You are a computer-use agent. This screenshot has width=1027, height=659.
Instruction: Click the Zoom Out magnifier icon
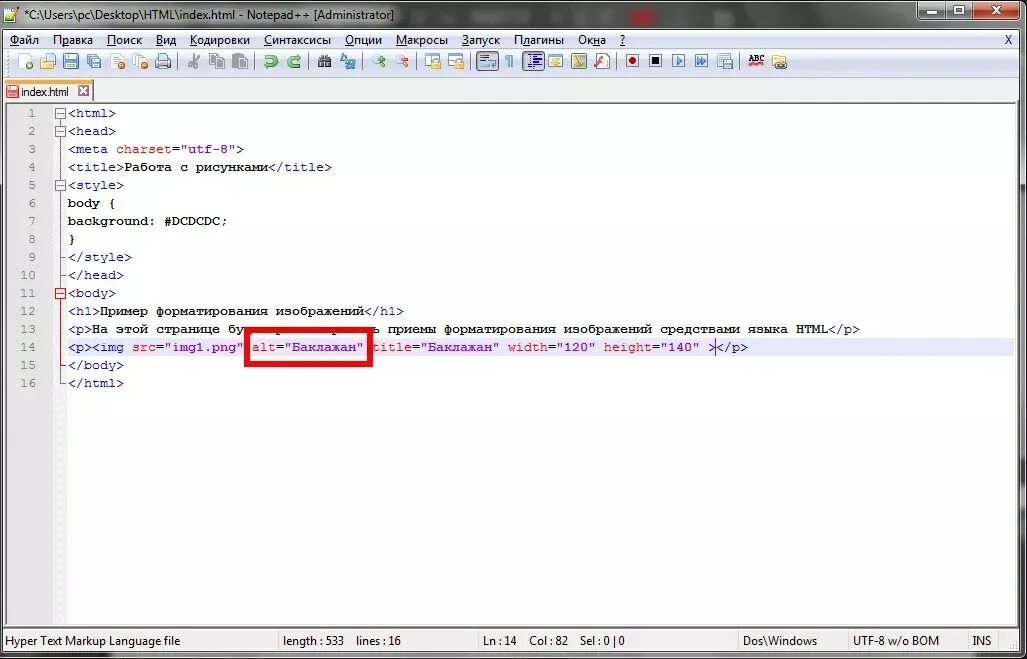tap(401, 62)
